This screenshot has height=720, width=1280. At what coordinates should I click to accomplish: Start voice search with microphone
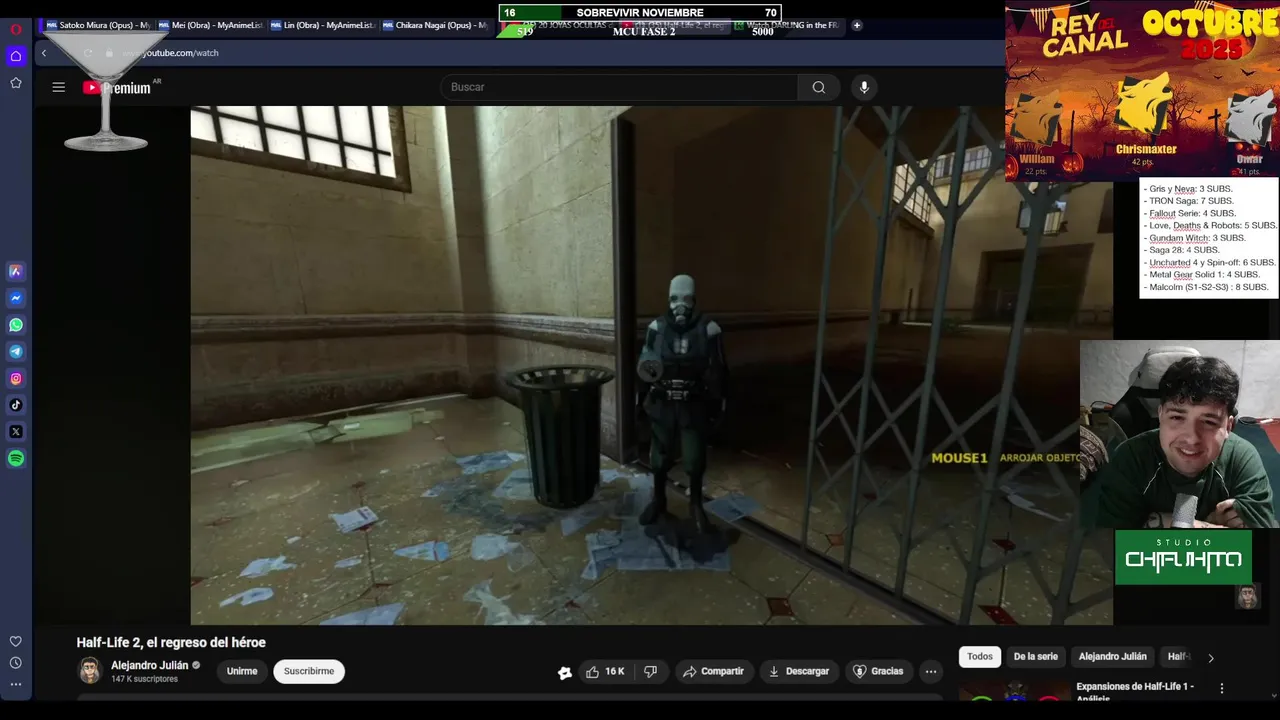pyautogui.click(x=865, y=87)
